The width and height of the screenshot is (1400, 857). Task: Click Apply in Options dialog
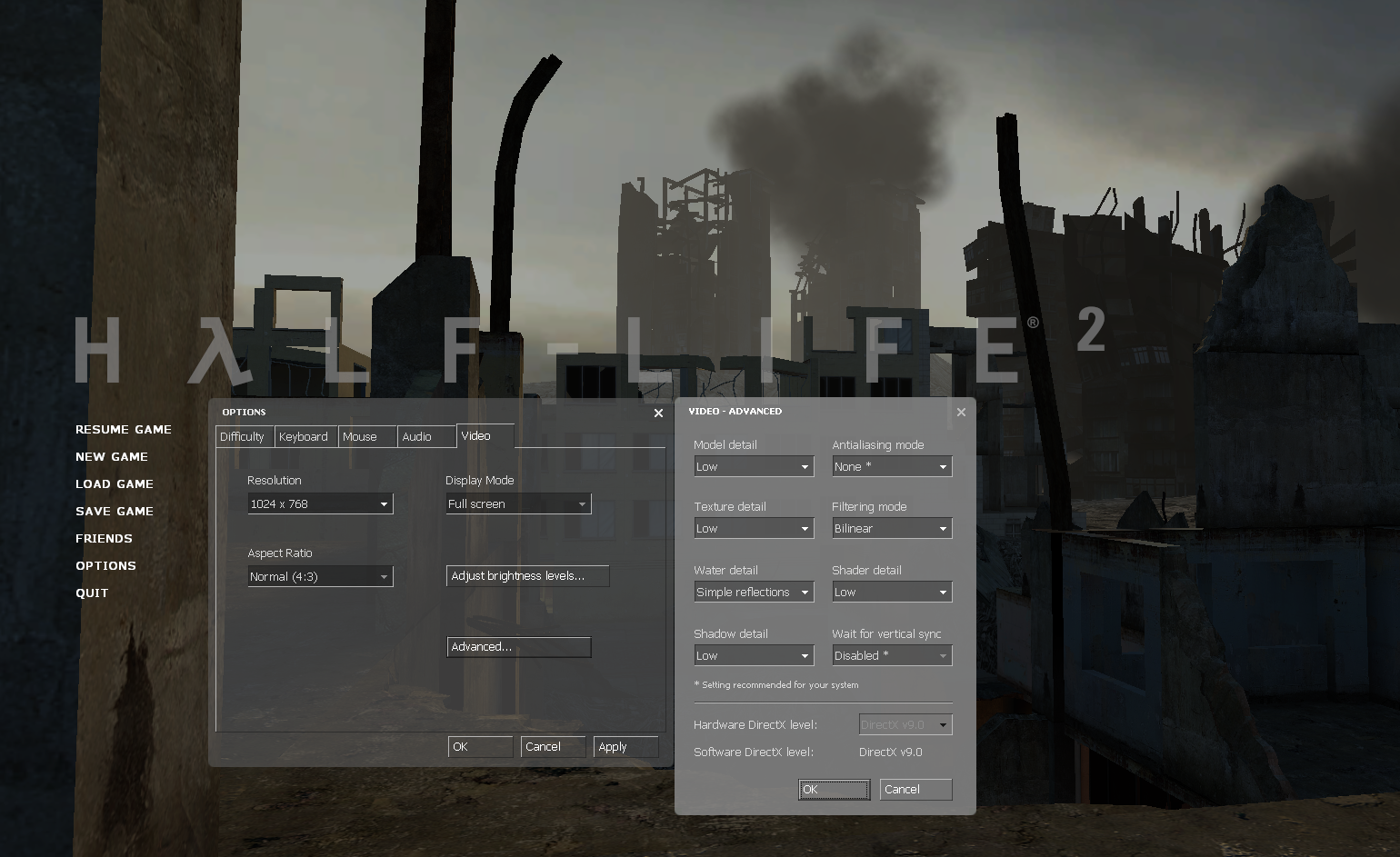pos(625,746)
